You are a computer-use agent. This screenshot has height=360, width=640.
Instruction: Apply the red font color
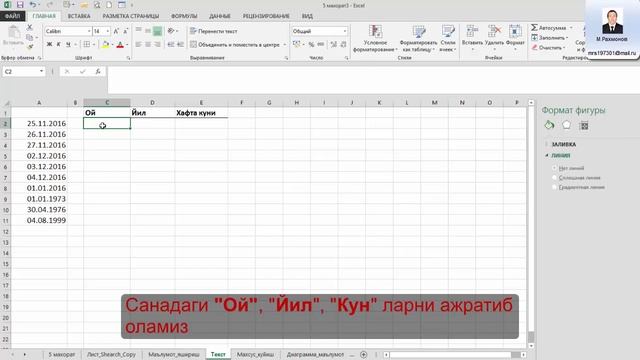120,44
